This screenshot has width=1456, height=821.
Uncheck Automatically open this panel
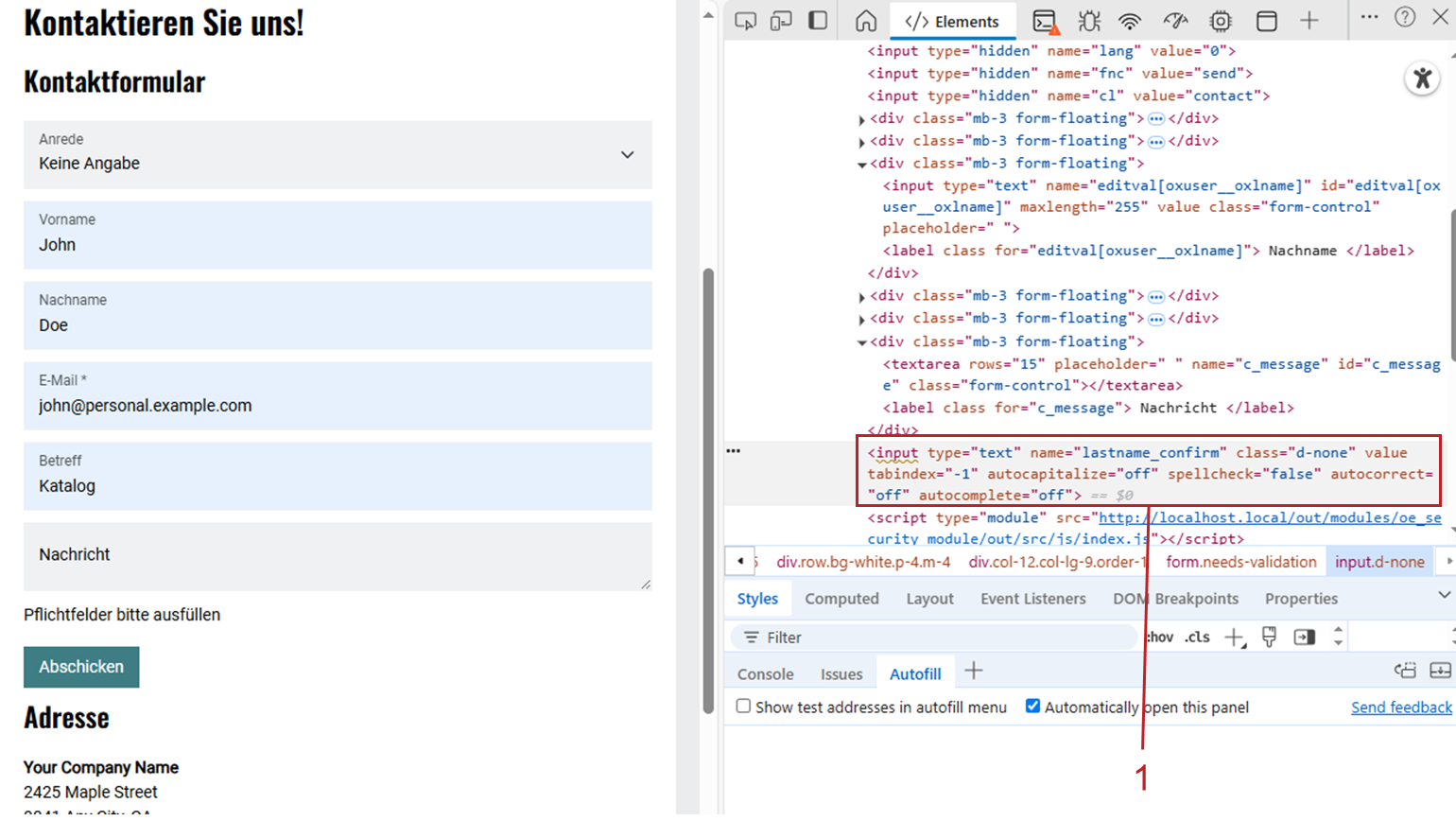click(x=1033, y=707)
